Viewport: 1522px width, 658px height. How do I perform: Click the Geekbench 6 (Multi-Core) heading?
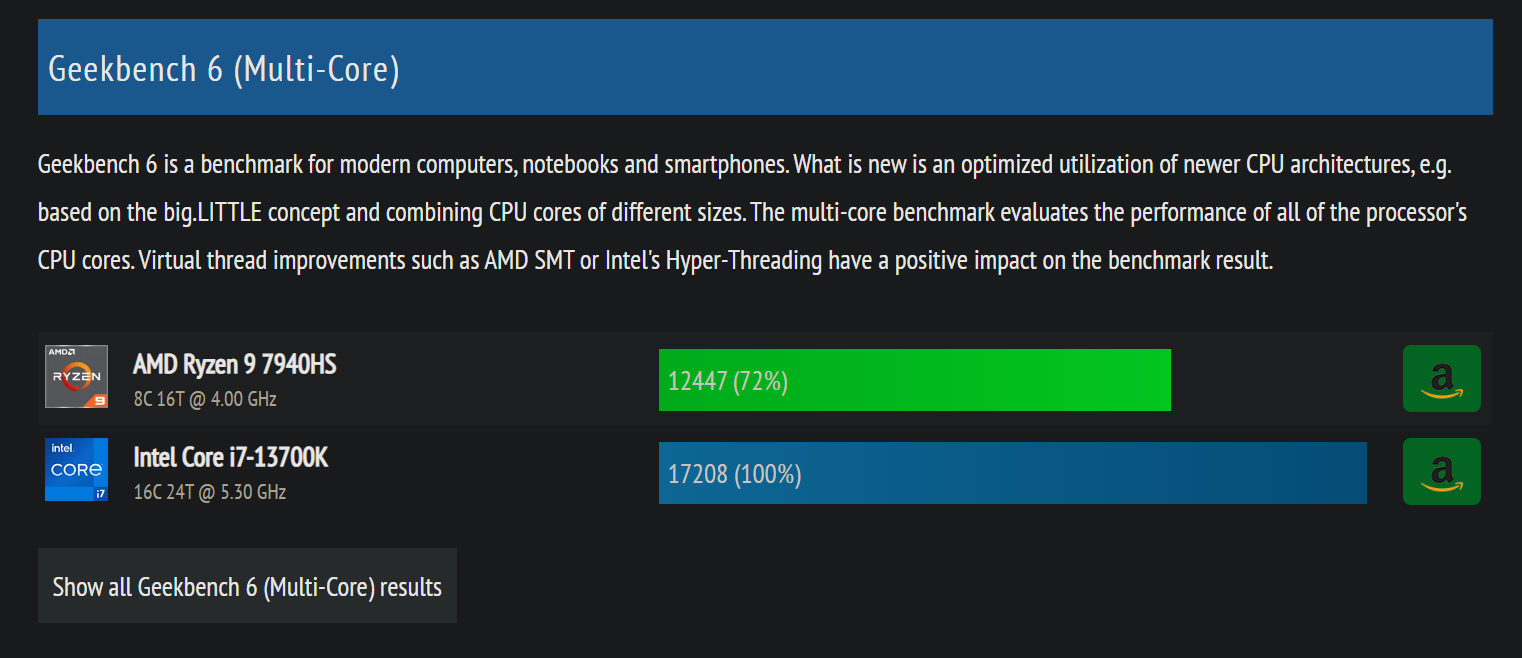coord(224,70)
